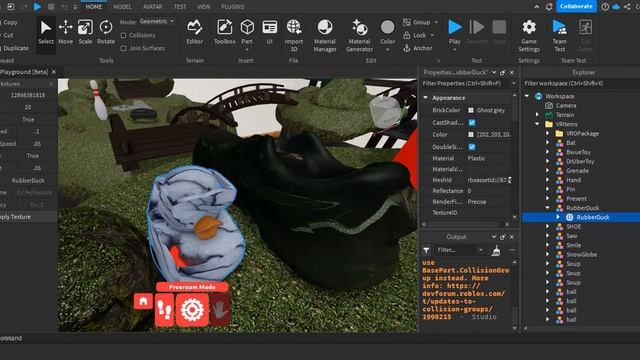Click the in-game footsteps button
Screen dimensions: 640x360
[164, 310]
